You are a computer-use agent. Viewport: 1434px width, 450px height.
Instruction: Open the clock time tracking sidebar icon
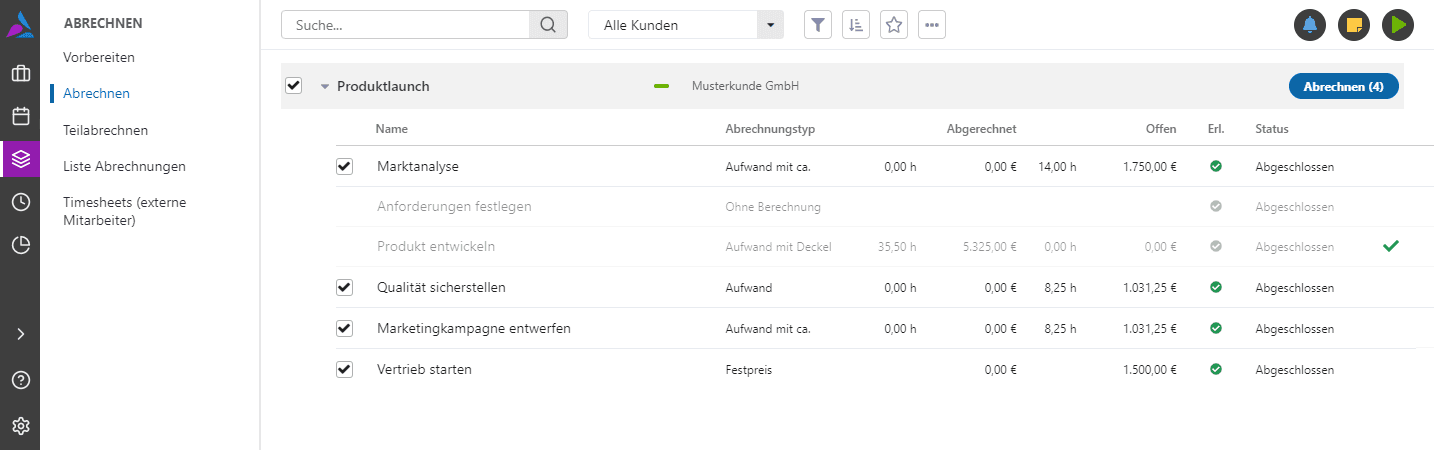pos(20,202)
